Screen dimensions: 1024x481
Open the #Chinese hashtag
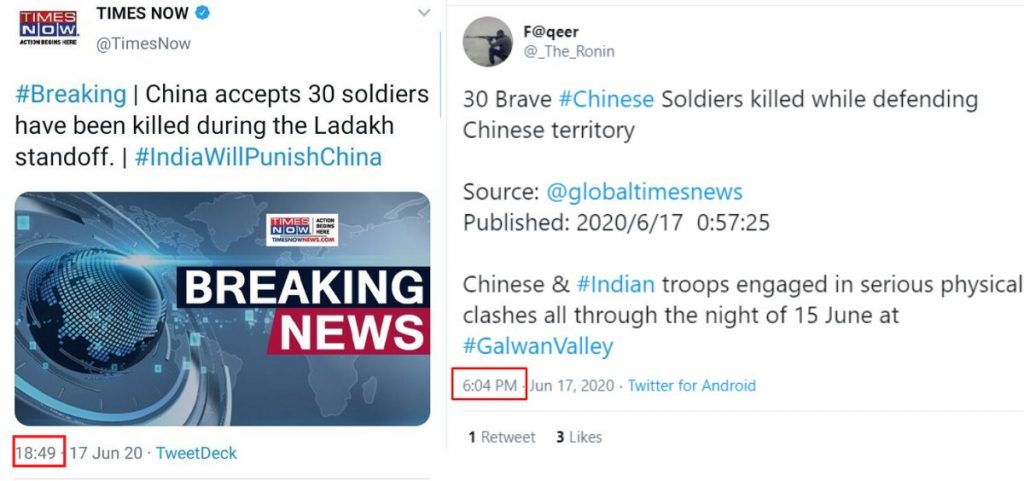[x=606, y=100]
